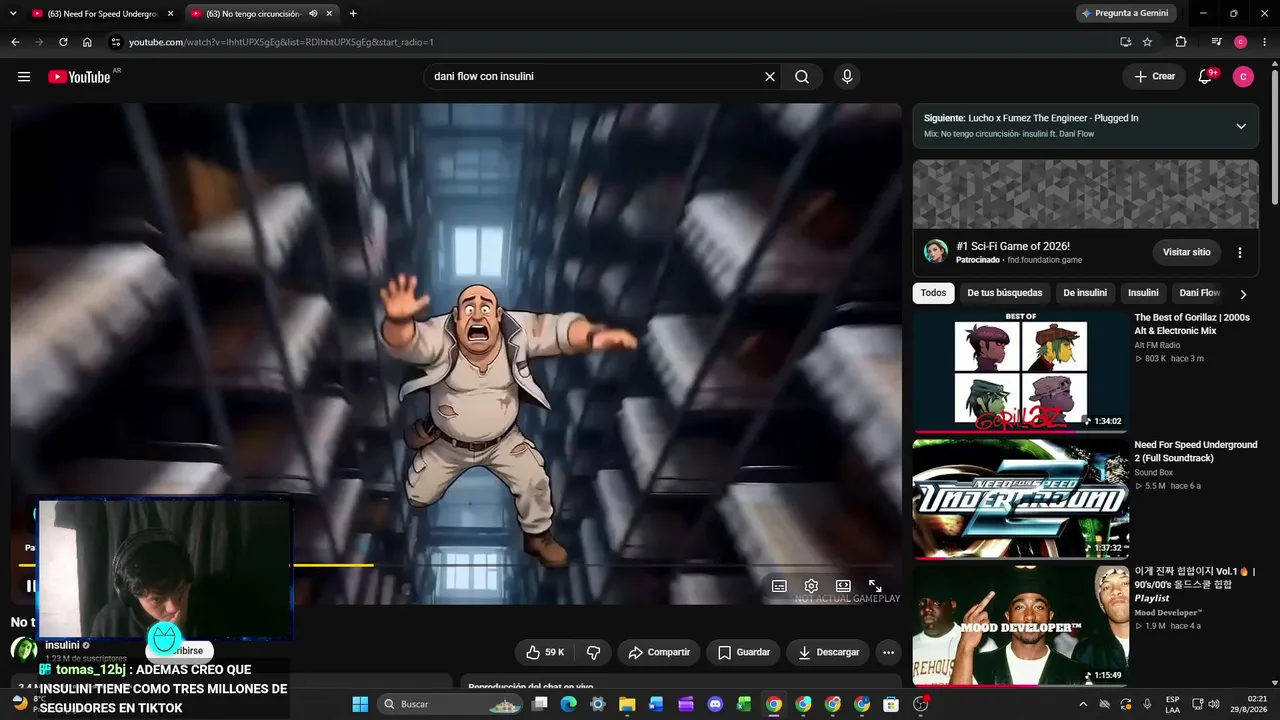
Task: Clear the YouTube search query
Action: coord(770,77)
